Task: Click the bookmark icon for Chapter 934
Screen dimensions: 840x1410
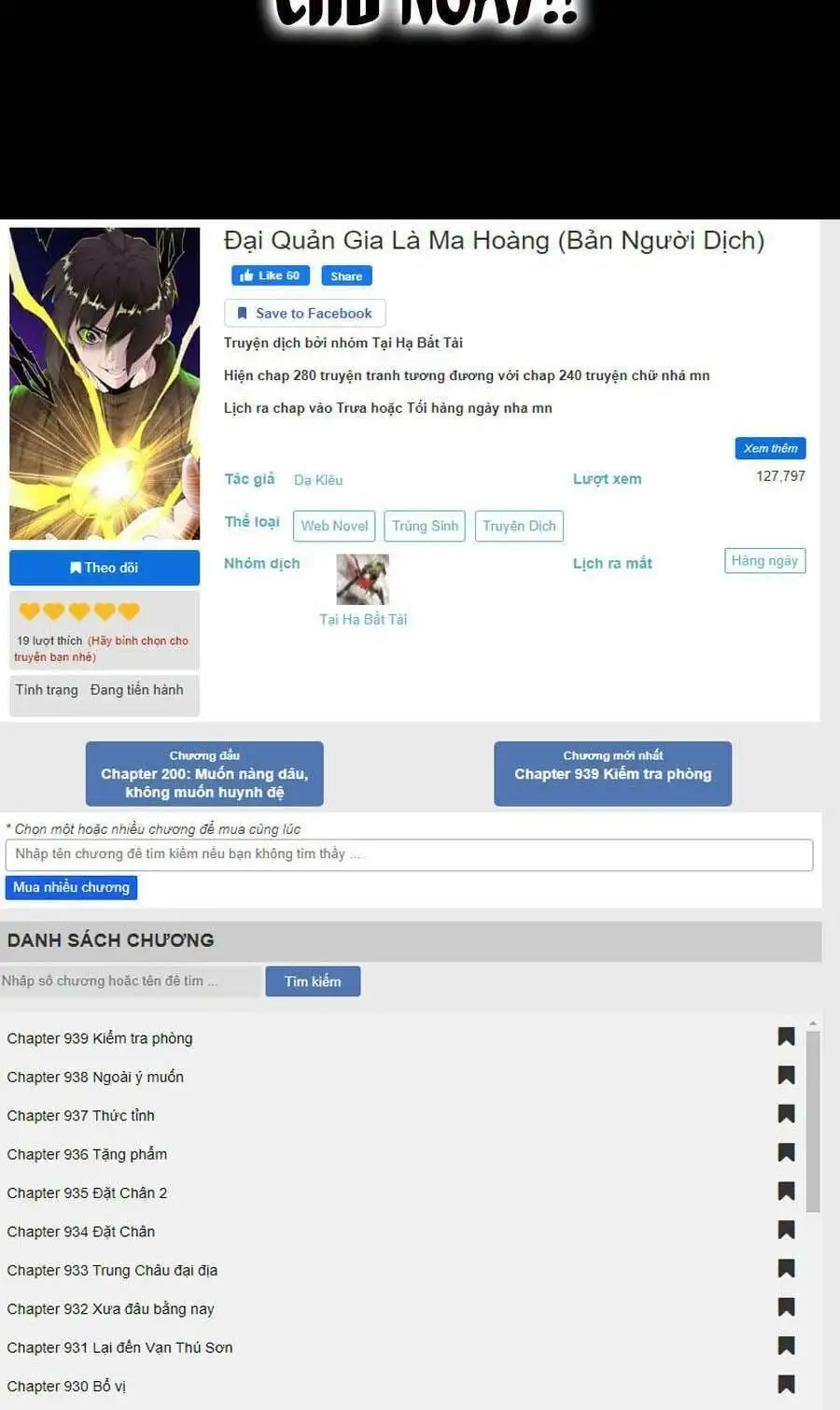Action: 786,1231
